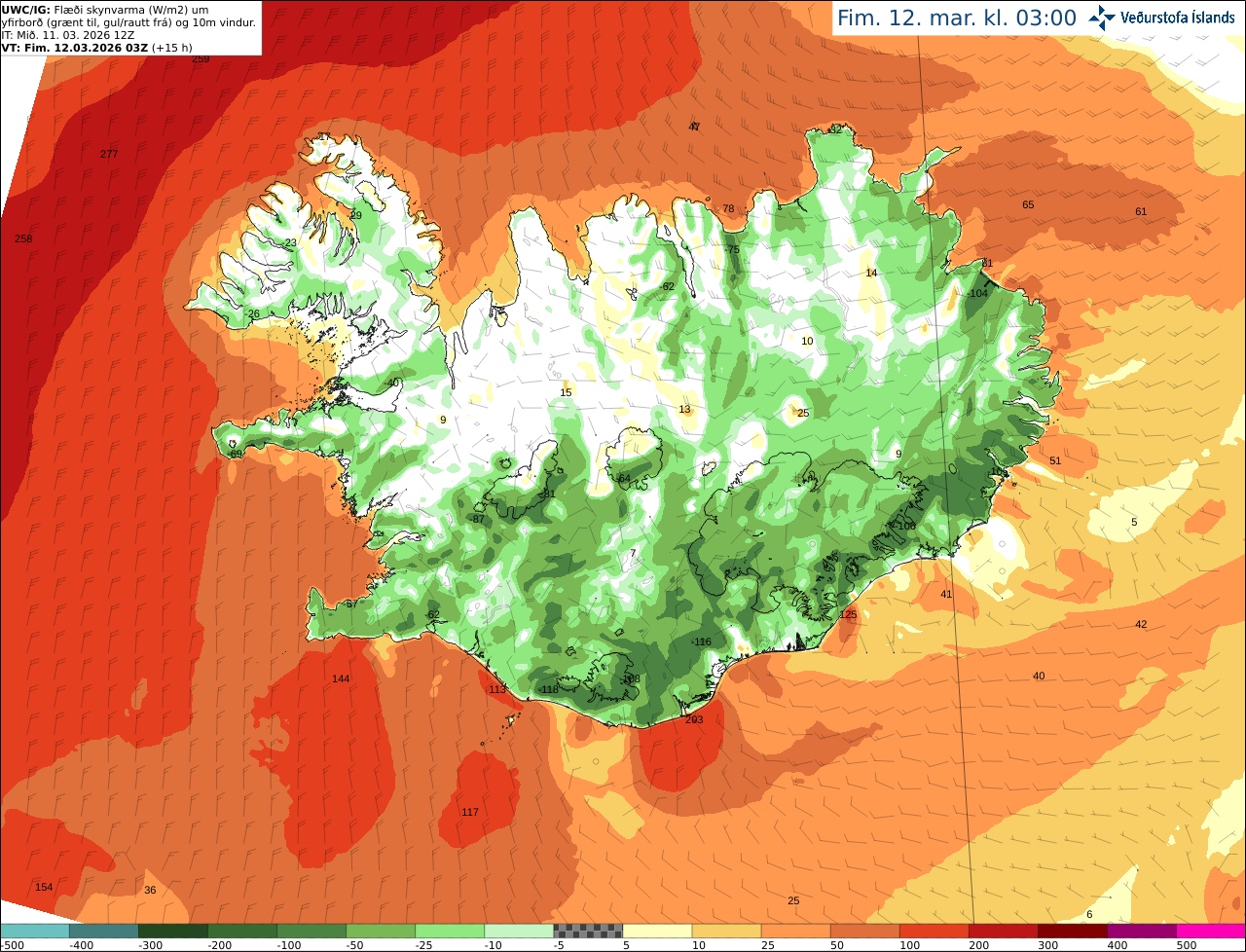The width and height of the screenshot is (1246, 952).
Task: Click the map value 117 south offshore
Action: click(470, 812)
